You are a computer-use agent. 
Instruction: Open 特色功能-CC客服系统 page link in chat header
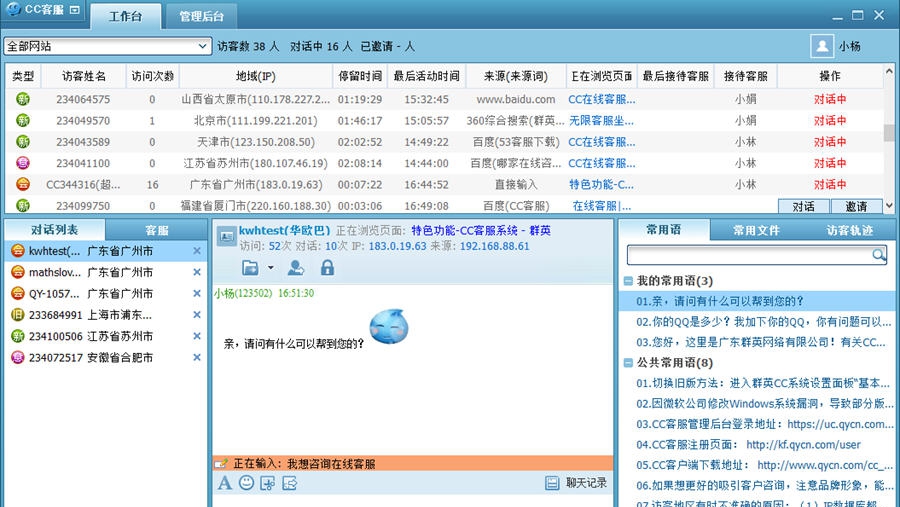(481, 230)
